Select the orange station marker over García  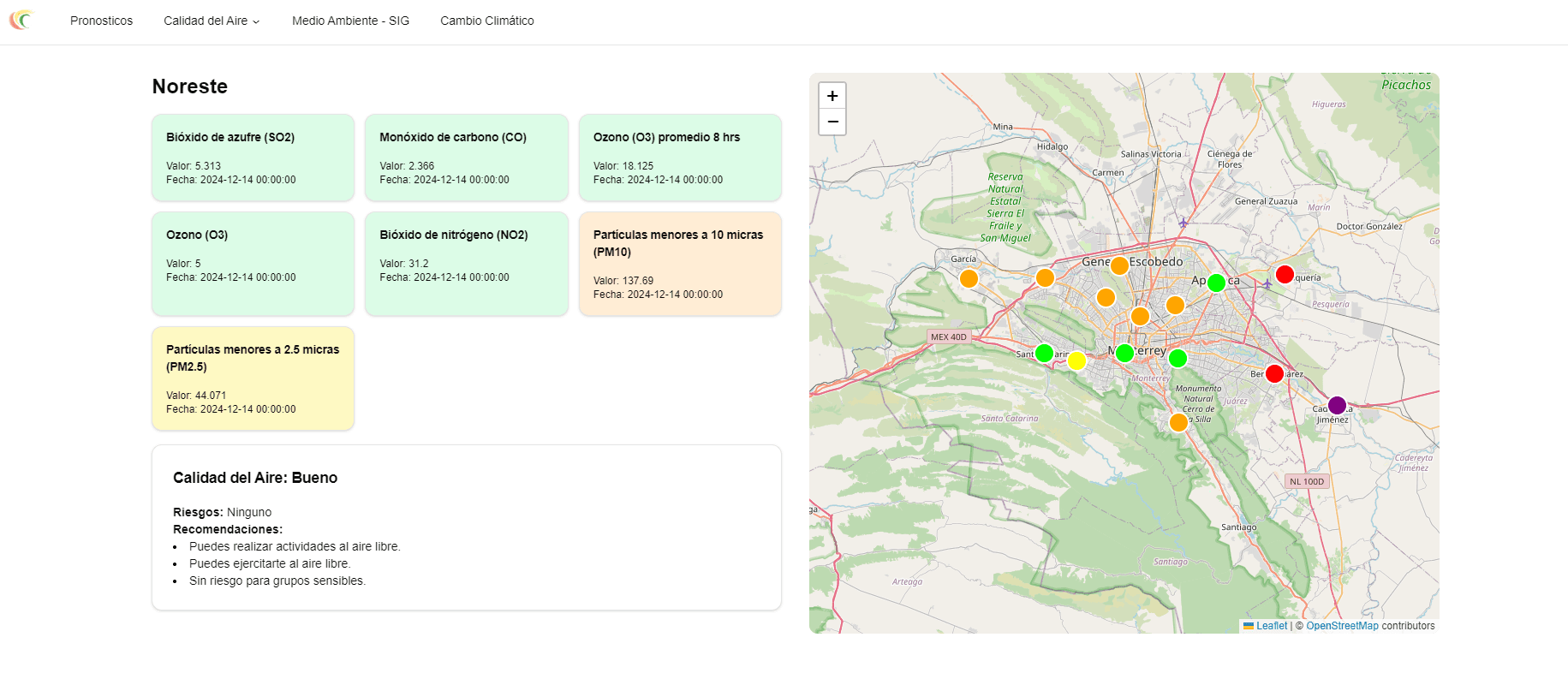pyautogui.click(x=969, y=278)
